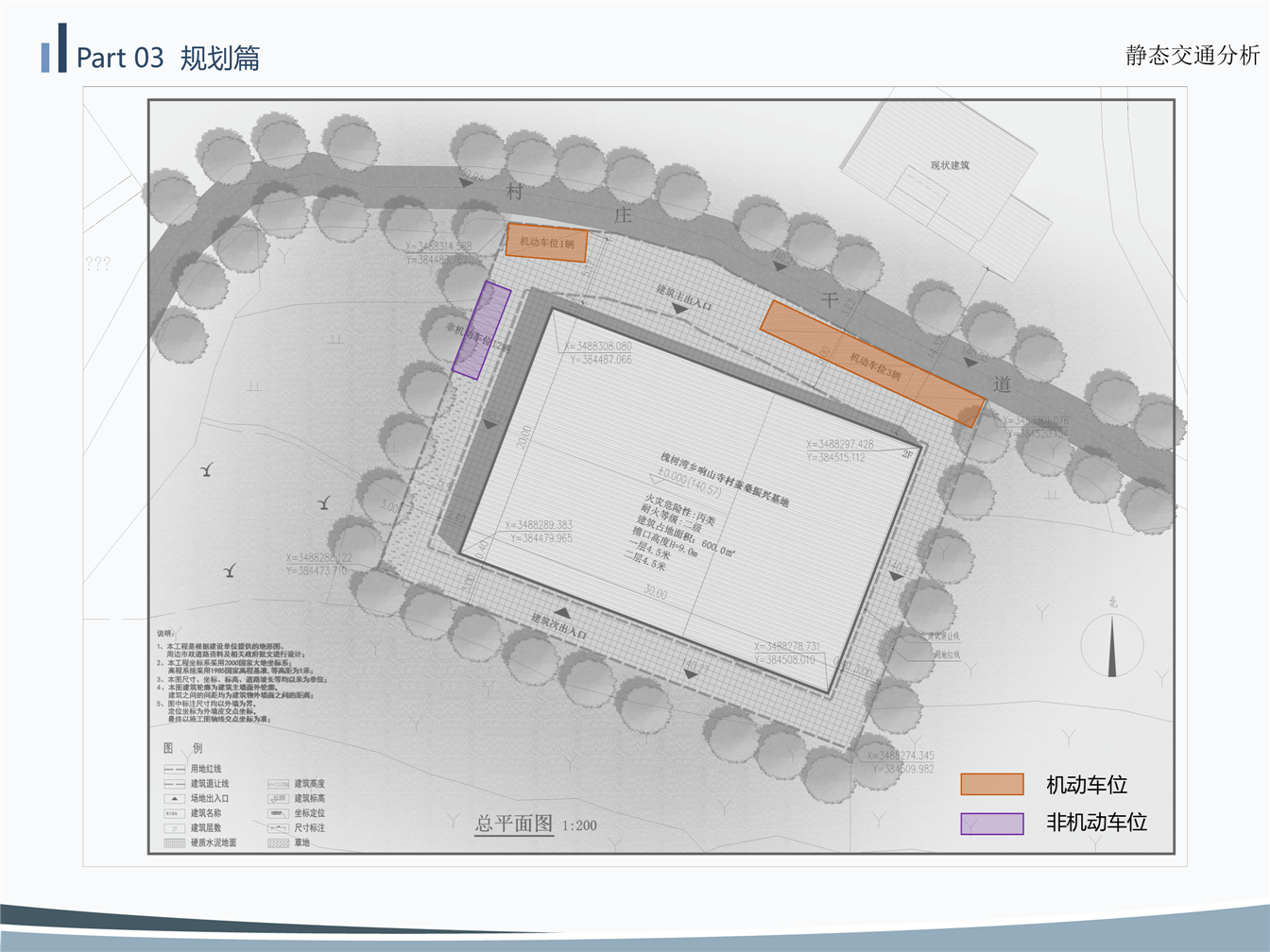Click the '2F' floor count label on building

[908, 454]
